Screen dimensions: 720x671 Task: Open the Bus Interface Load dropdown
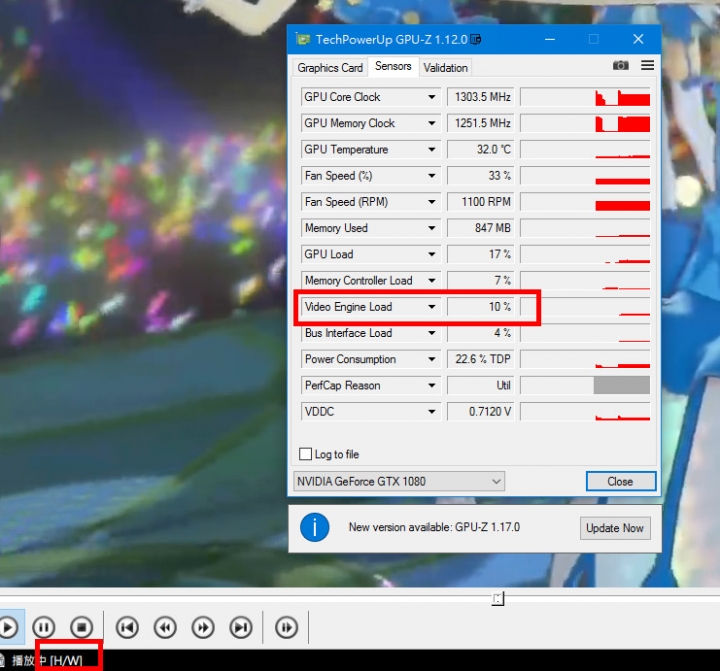pyautogui.click(x=432, y=333)
